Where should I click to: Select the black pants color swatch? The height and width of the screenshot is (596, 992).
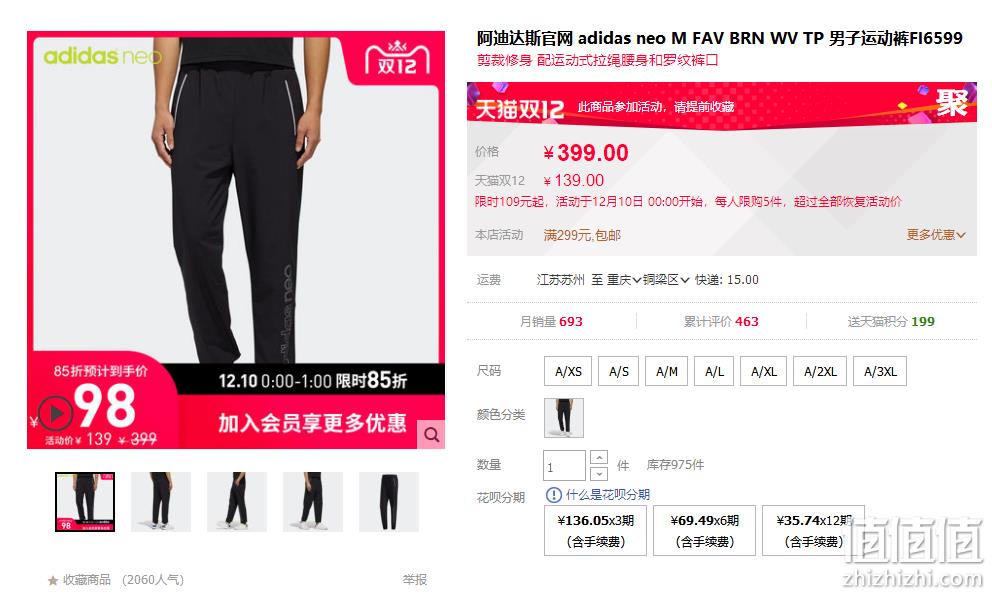pos(564,418)
